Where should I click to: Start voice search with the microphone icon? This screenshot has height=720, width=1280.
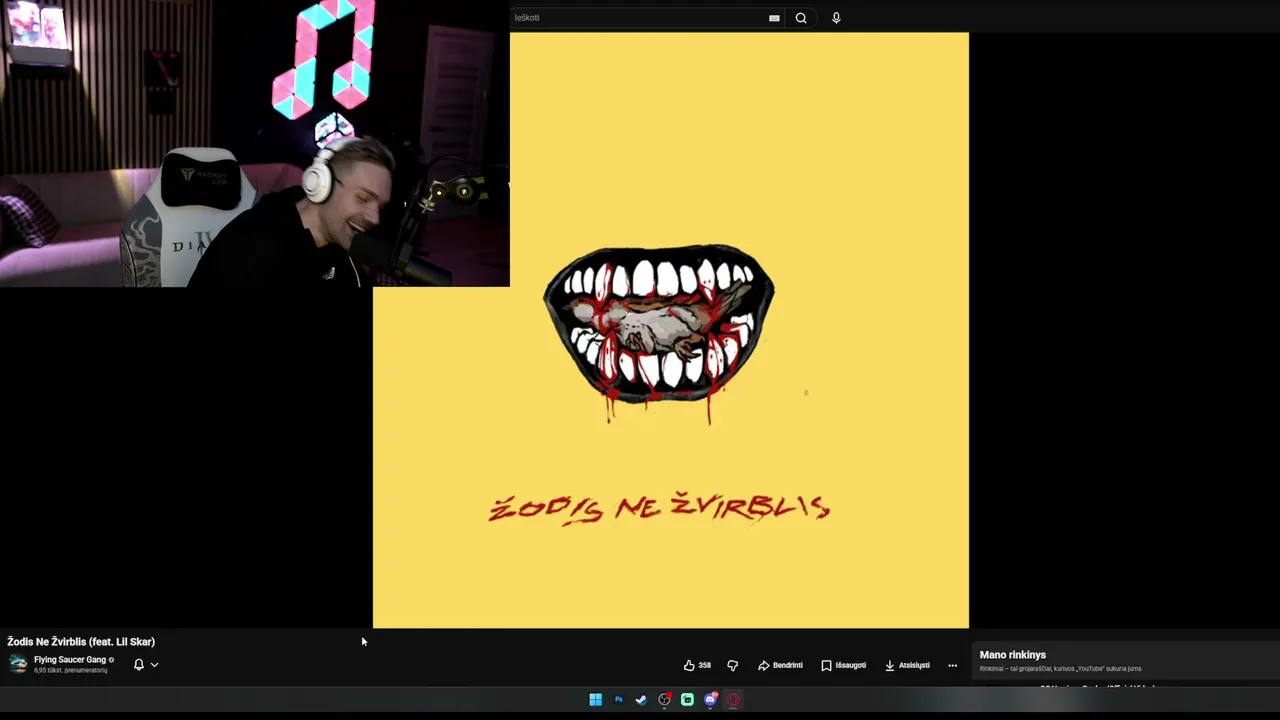pyautogui.click(x=836, y=18)
